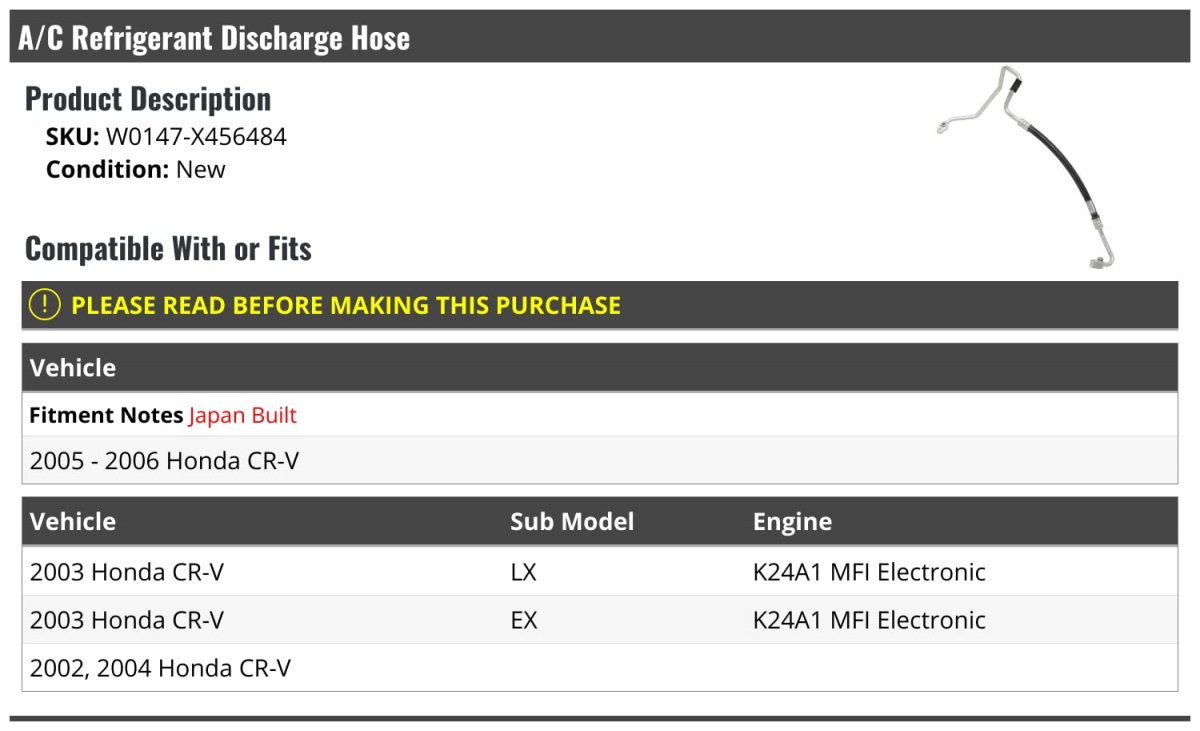The height and width of the screenshot is (731, 1200).
Task: Select the 2003 Honda CR-V EX row
Action: (600, 620)
